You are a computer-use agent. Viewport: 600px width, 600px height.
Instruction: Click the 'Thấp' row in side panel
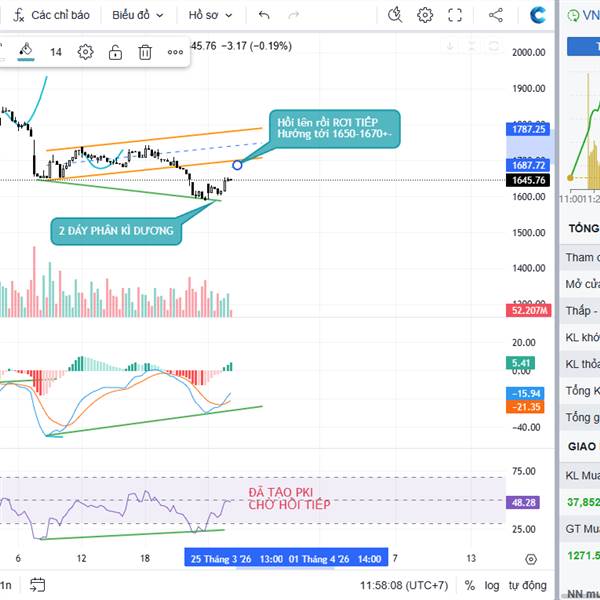[581, 310]
